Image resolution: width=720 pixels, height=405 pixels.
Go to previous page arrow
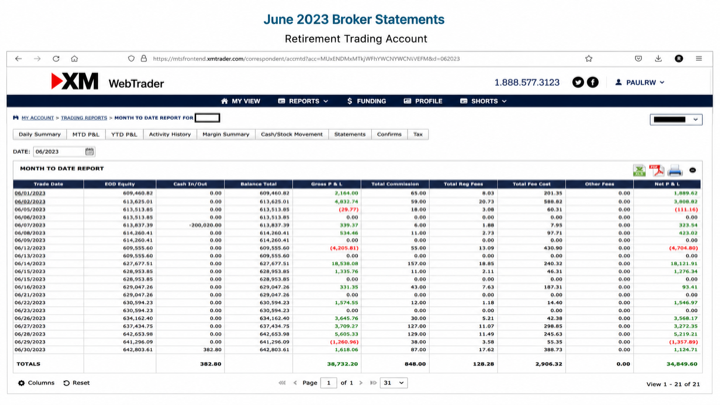[295, 383]
